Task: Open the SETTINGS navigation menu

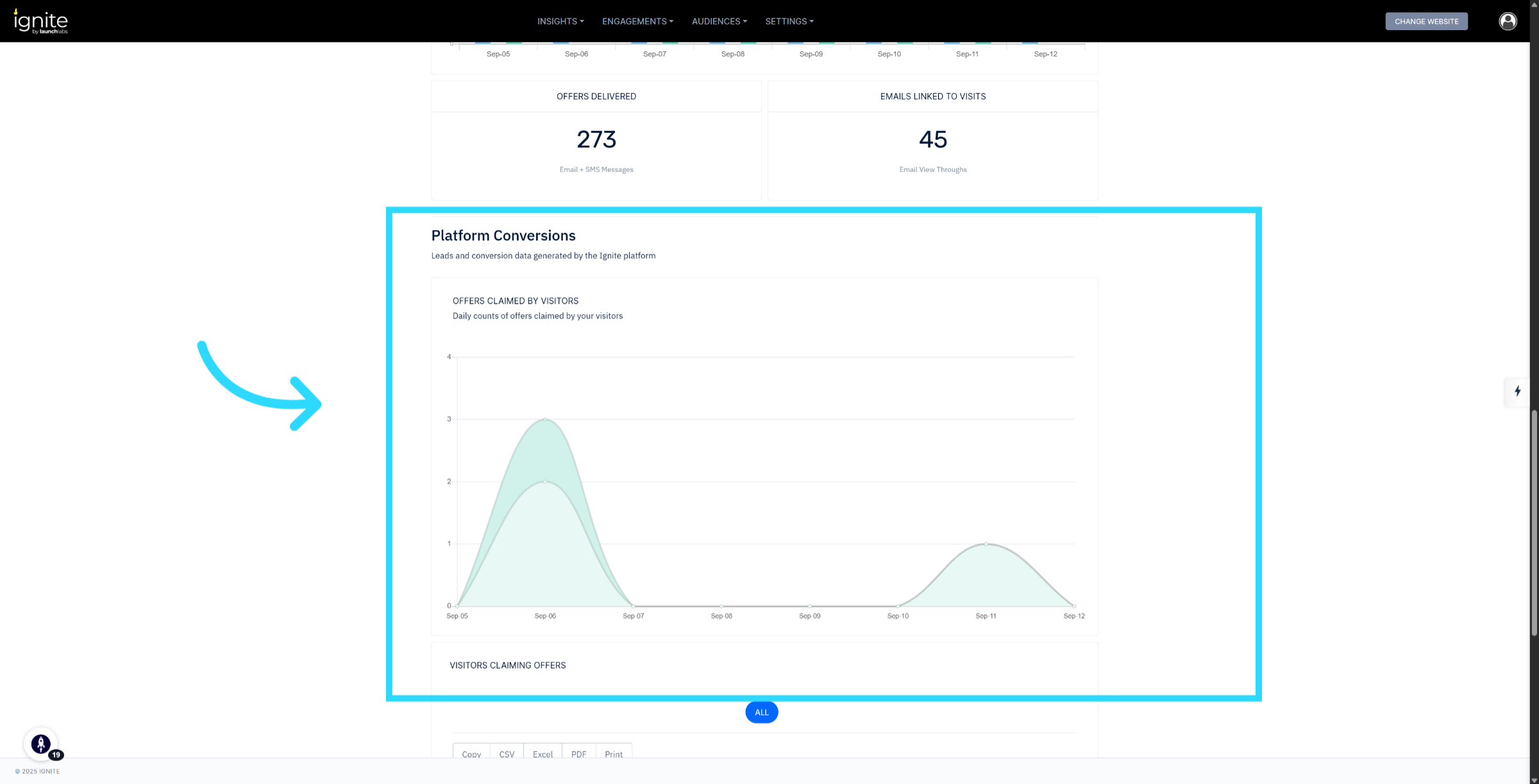Action: pyautogui.click(x=789, y=21)
